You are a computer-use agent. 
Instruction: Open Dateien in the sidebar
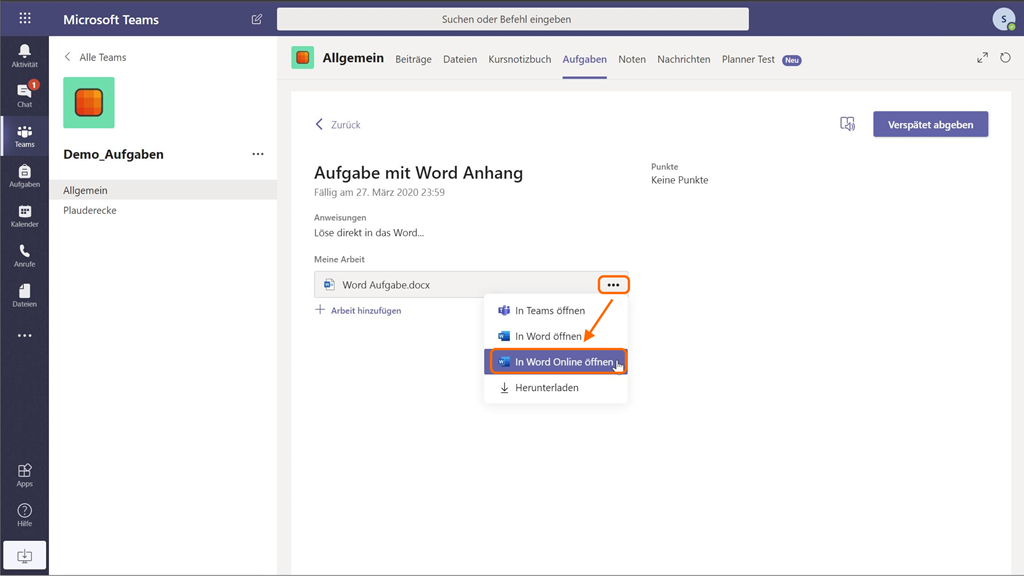(24, 296)
